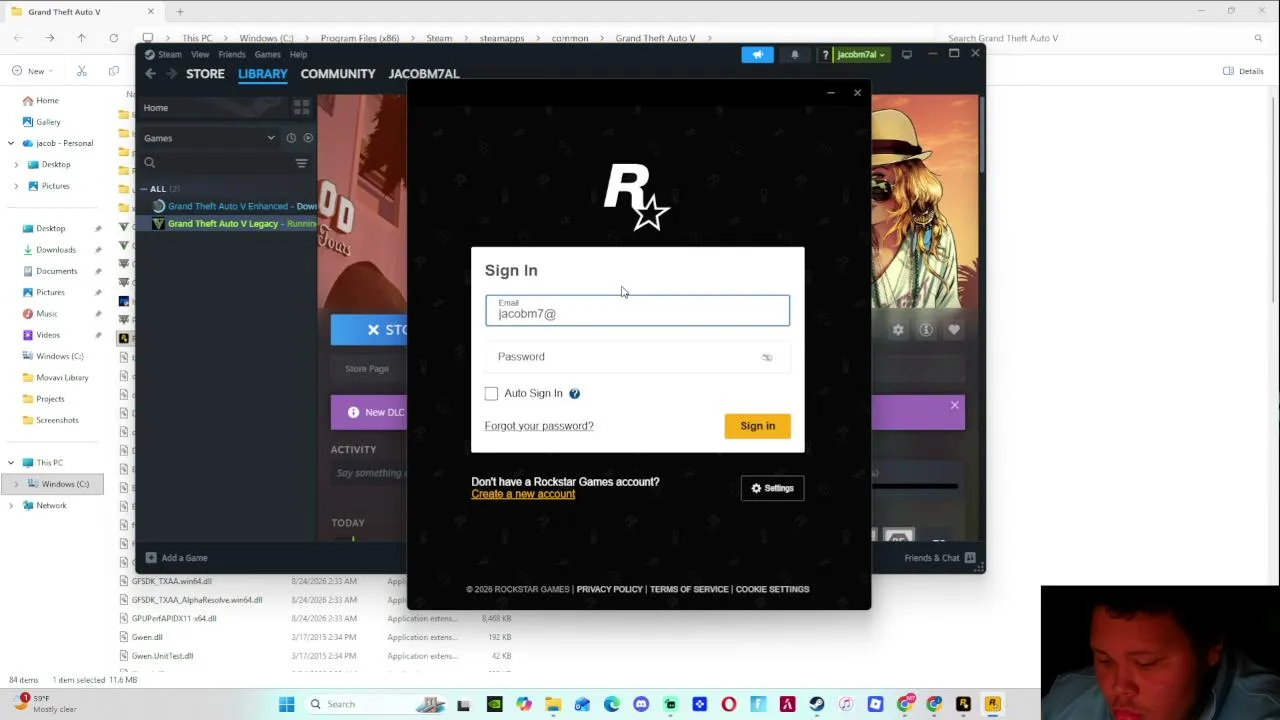This screenshot has width=1280, height=720.
Task: Tick the Auto Sign In checkbox
Action: click(491, 393)
